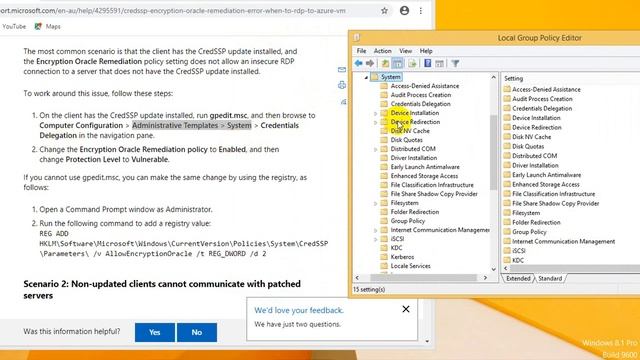Expand the Device Redirection tree node
The image size is (640, 360).
tap(376, 122)
